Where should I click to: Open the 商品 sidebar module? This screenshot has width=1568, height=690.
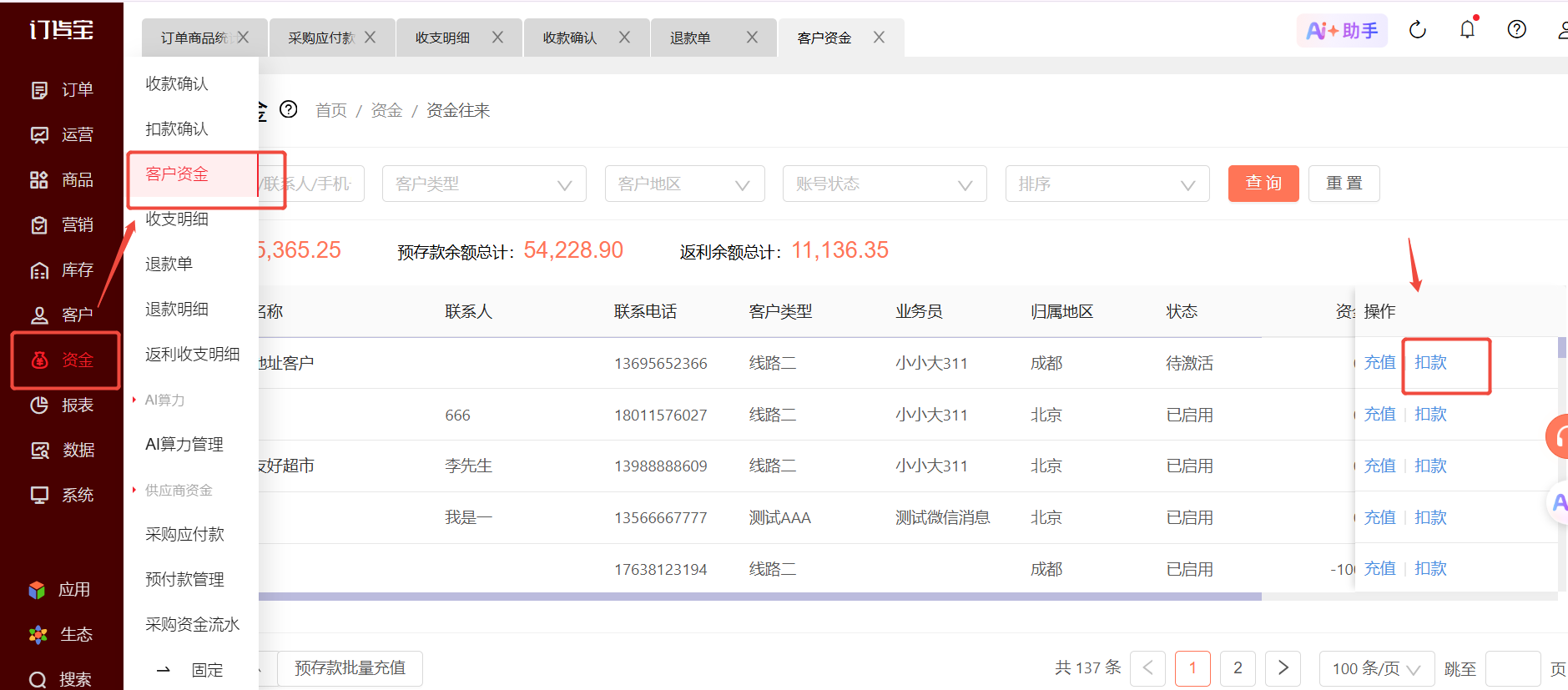(62, 180)
